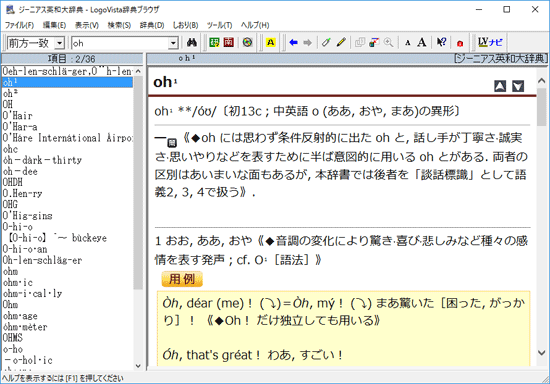Open the 前方一致 search mode dropdown
Screen dimensions: 550x384
tap(60, 43)
